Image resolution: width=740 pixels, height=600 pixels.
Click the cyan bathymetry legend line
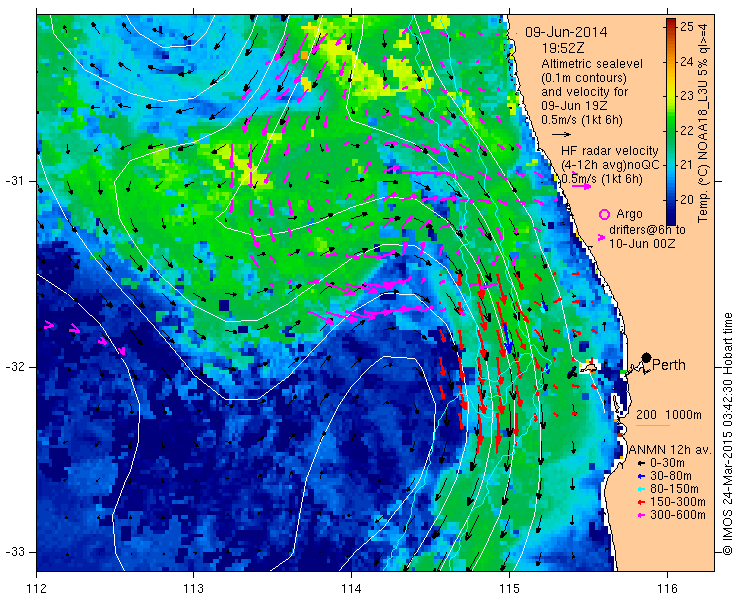tap(653, 426)
